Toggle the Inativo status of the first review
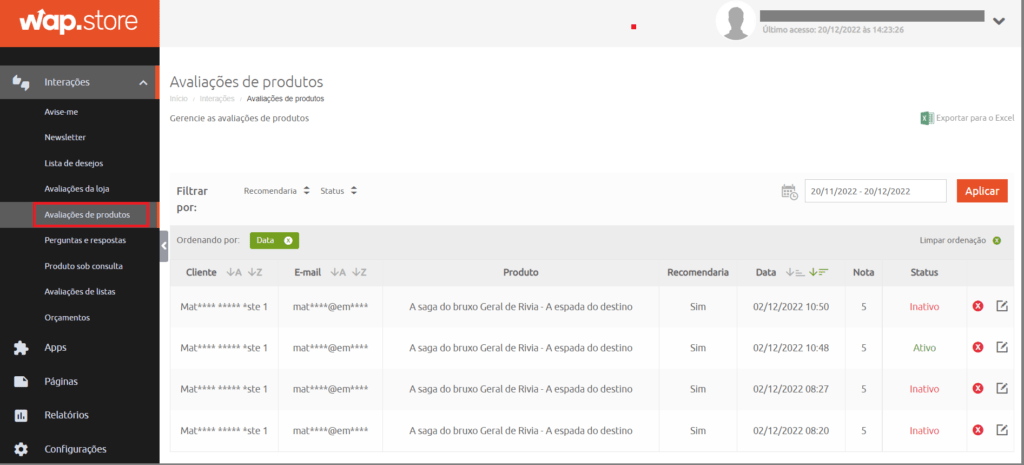This screenshot has width=1024, height=465. pyautogui.click(x=924, y=306)
